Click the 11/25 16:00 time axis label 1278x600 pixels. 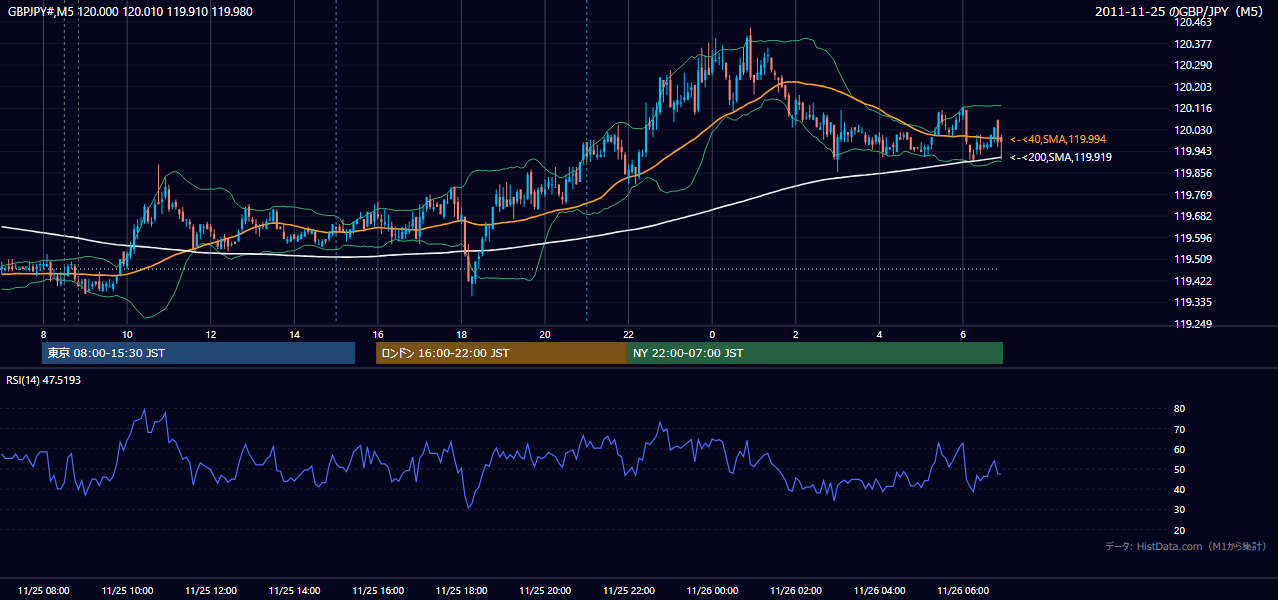pos(378,591)
